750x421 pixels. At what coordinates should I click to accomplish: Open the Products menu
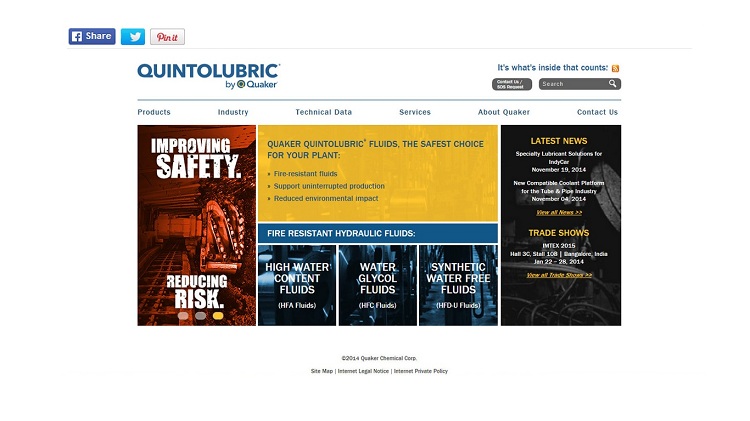(x=154, y=112)
